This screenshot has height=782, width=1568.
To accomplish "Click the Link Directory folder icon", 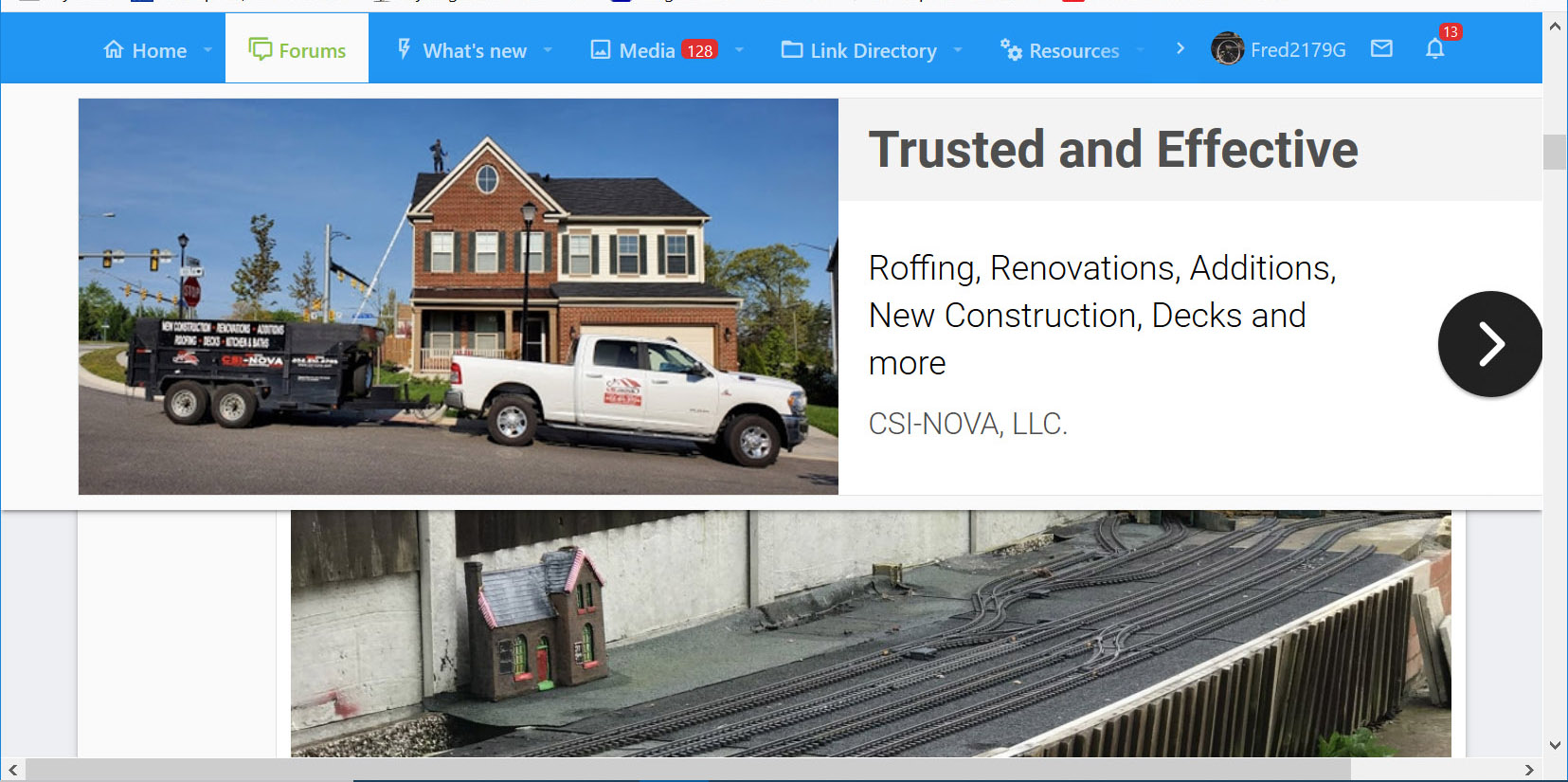I will tap(791, 49).
